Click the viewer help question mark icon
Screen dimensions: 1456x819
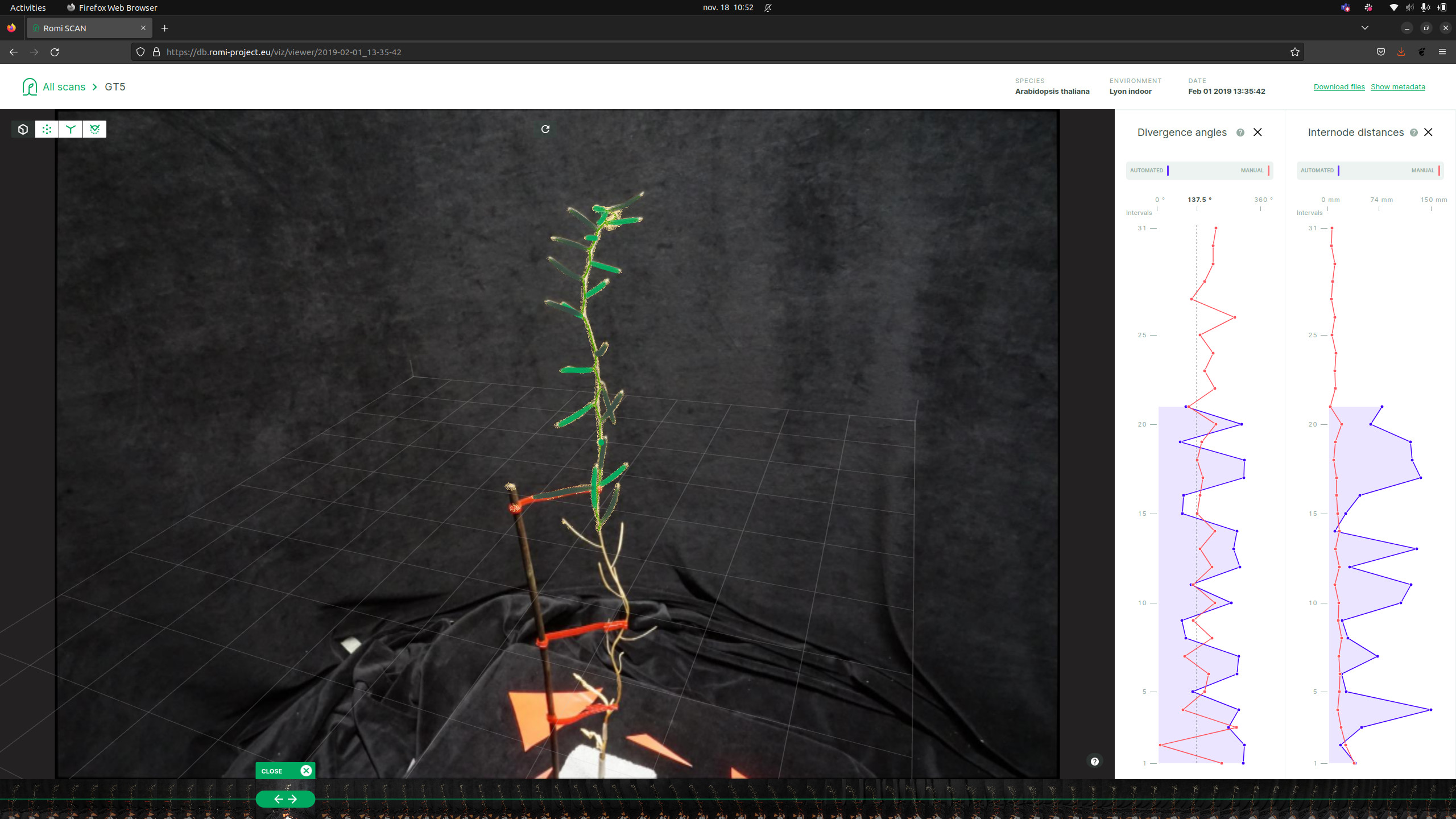[x=1094, y=761]
